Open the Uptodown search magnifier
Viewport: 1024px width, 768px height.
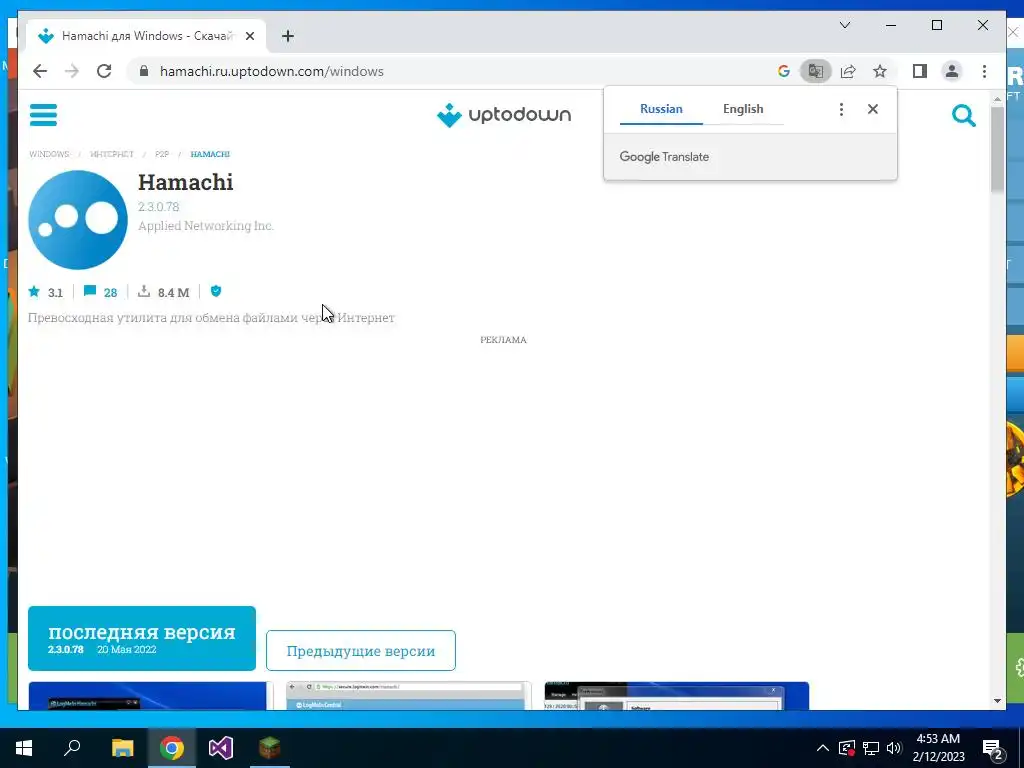(x=963, y=116)
